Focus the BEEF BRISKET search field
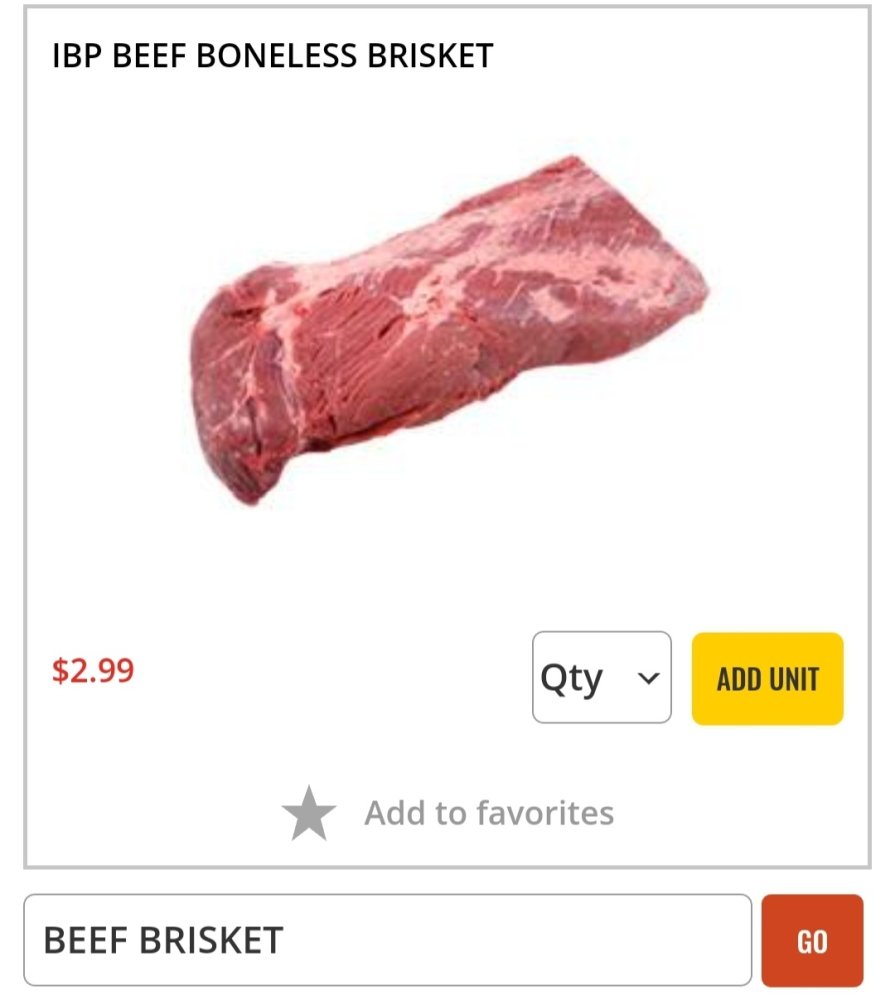This screenshot has width=895, height=1000. coord(387,940)
